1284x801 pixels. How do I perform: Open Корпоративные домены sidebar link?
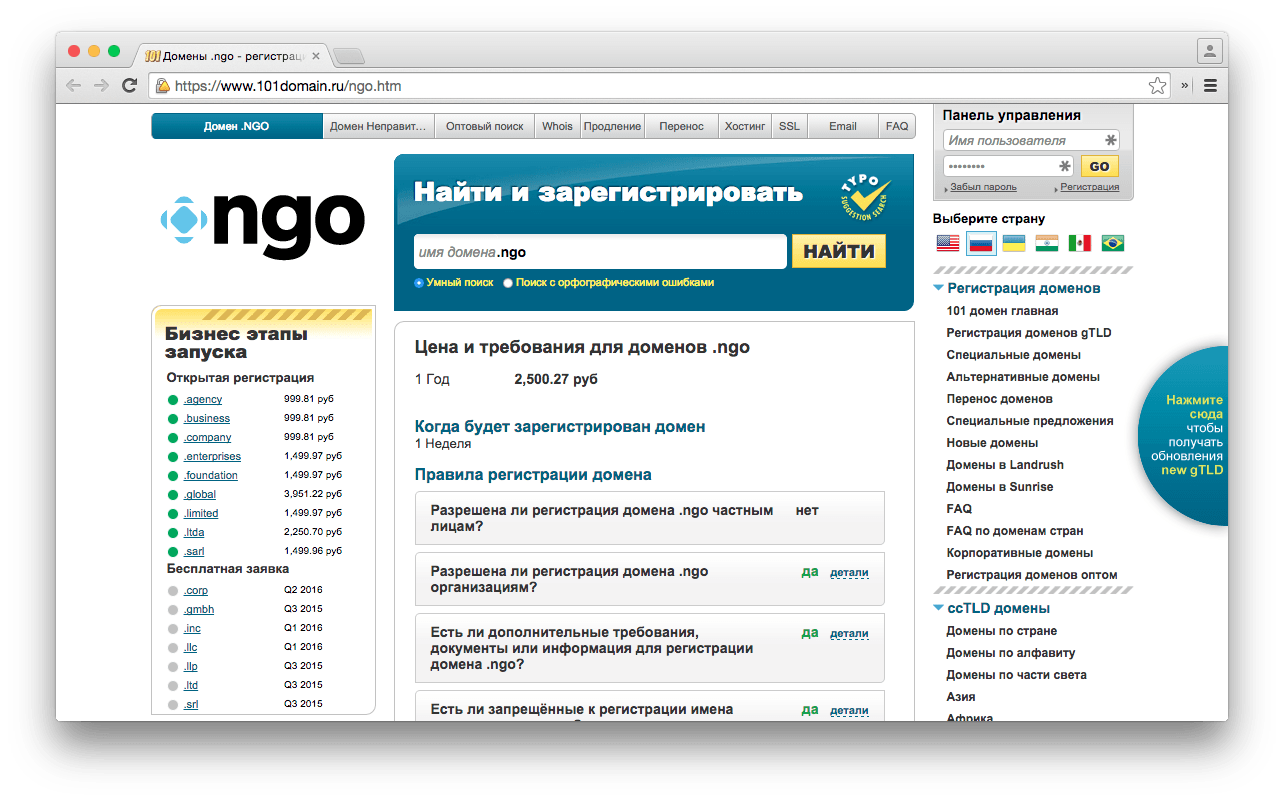click(1020, 553)
